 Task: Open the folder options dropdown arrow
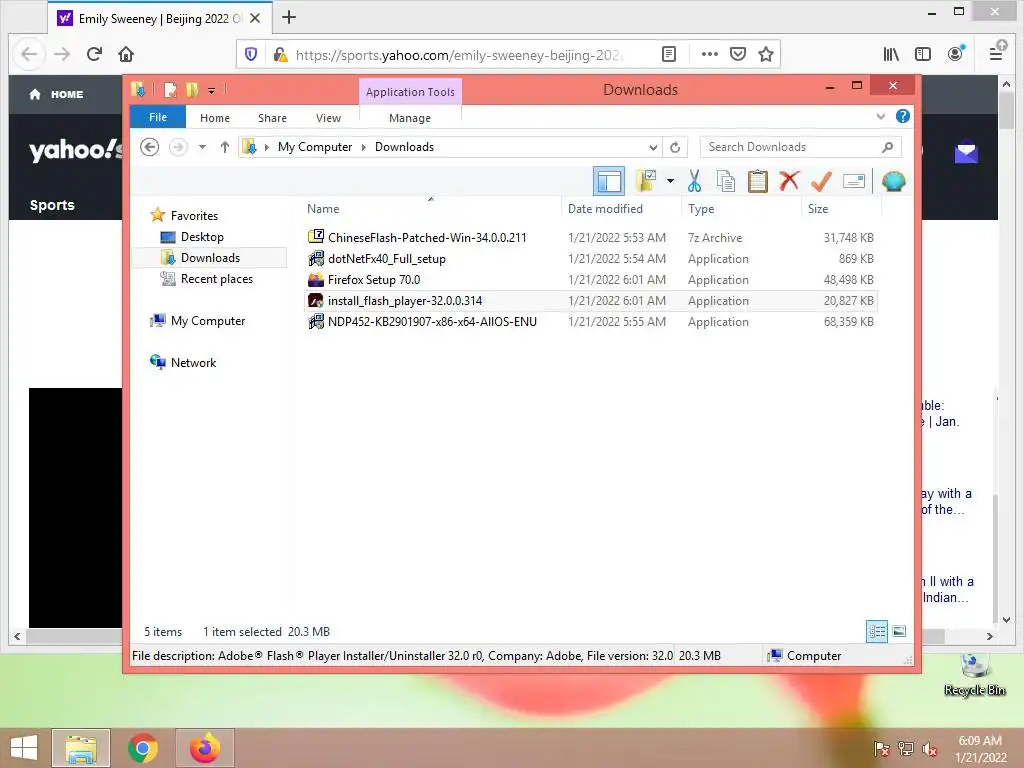tap(670, 181)
